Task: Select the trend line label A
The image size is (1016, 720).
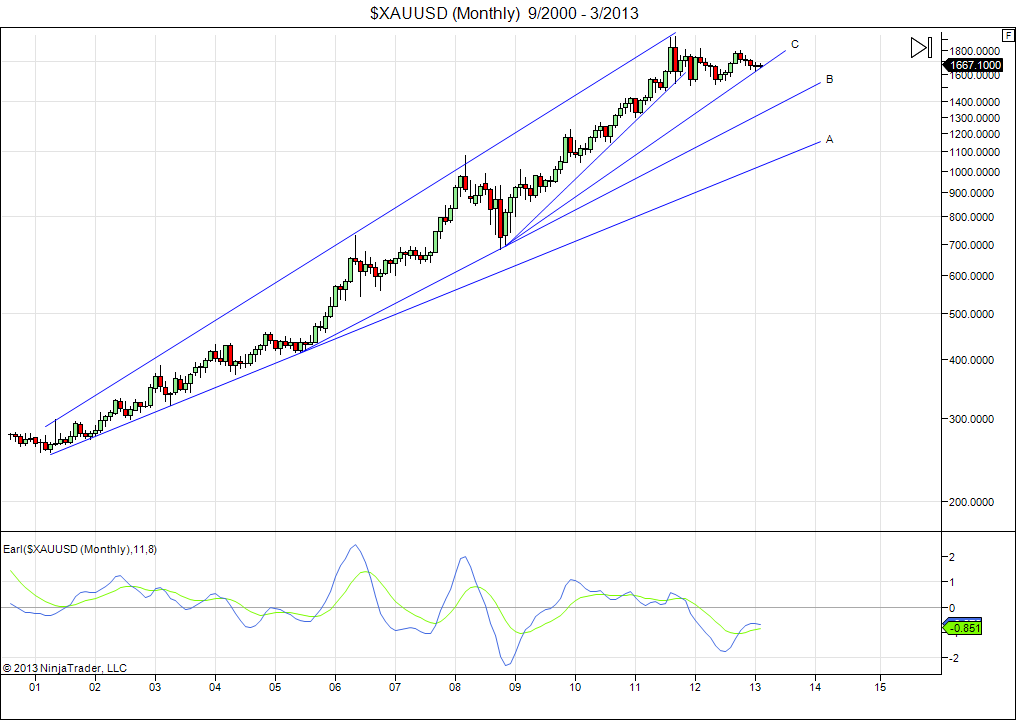Action: 829,139
